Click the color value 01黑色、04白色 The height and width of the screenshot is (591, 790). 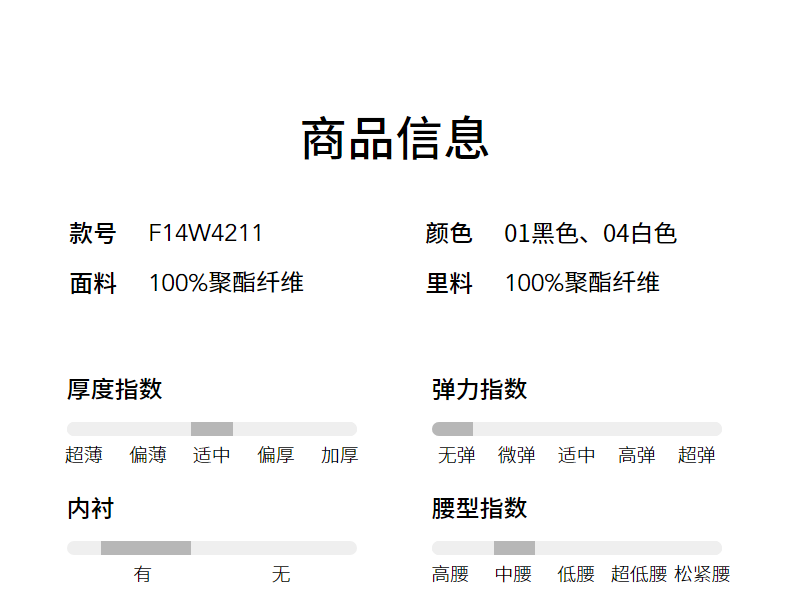590,233
